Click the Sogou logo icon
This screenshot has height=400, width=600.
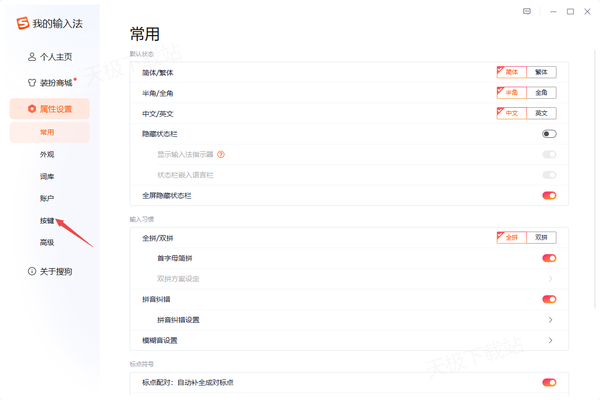23,23
